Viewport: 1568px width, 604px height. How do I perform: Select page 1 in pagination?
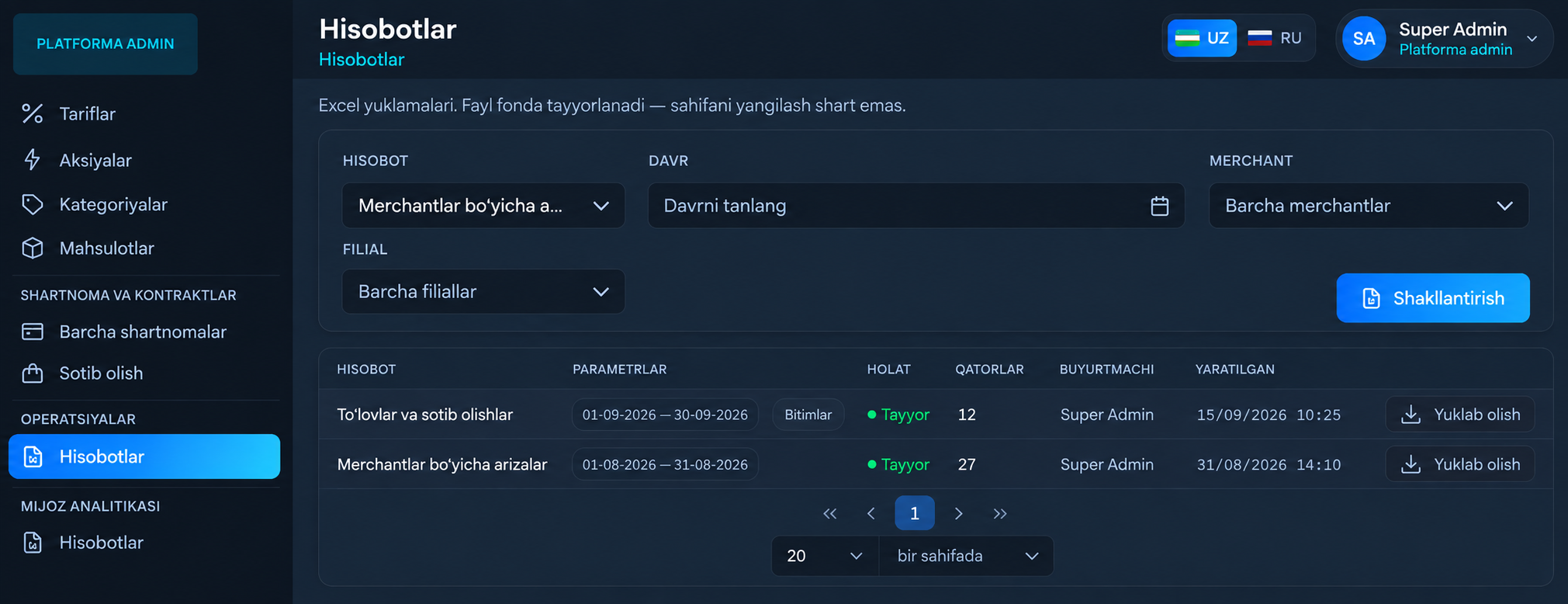(x=915, y=513)
